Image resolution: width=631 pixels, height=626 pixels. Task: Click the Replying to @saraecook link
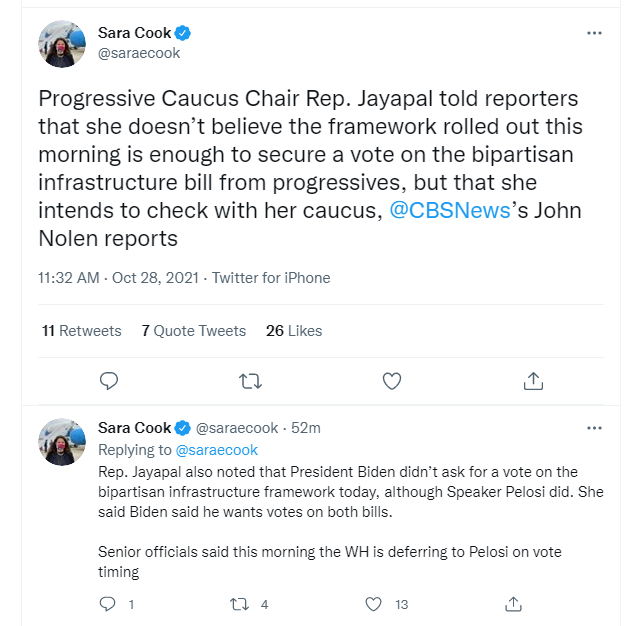tap(217, 450)
